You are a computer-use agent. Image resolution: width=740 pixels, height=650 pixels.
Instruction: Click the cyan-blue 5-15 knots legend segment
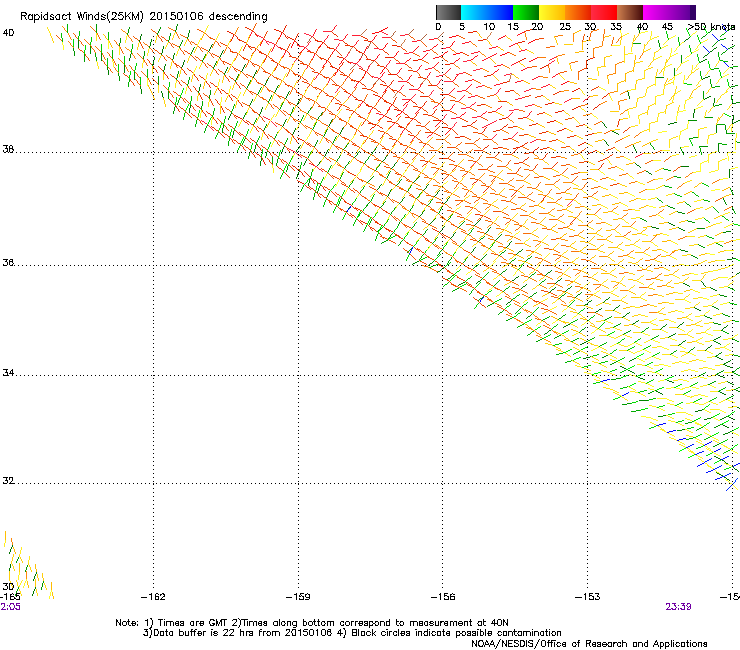point(487,12)
